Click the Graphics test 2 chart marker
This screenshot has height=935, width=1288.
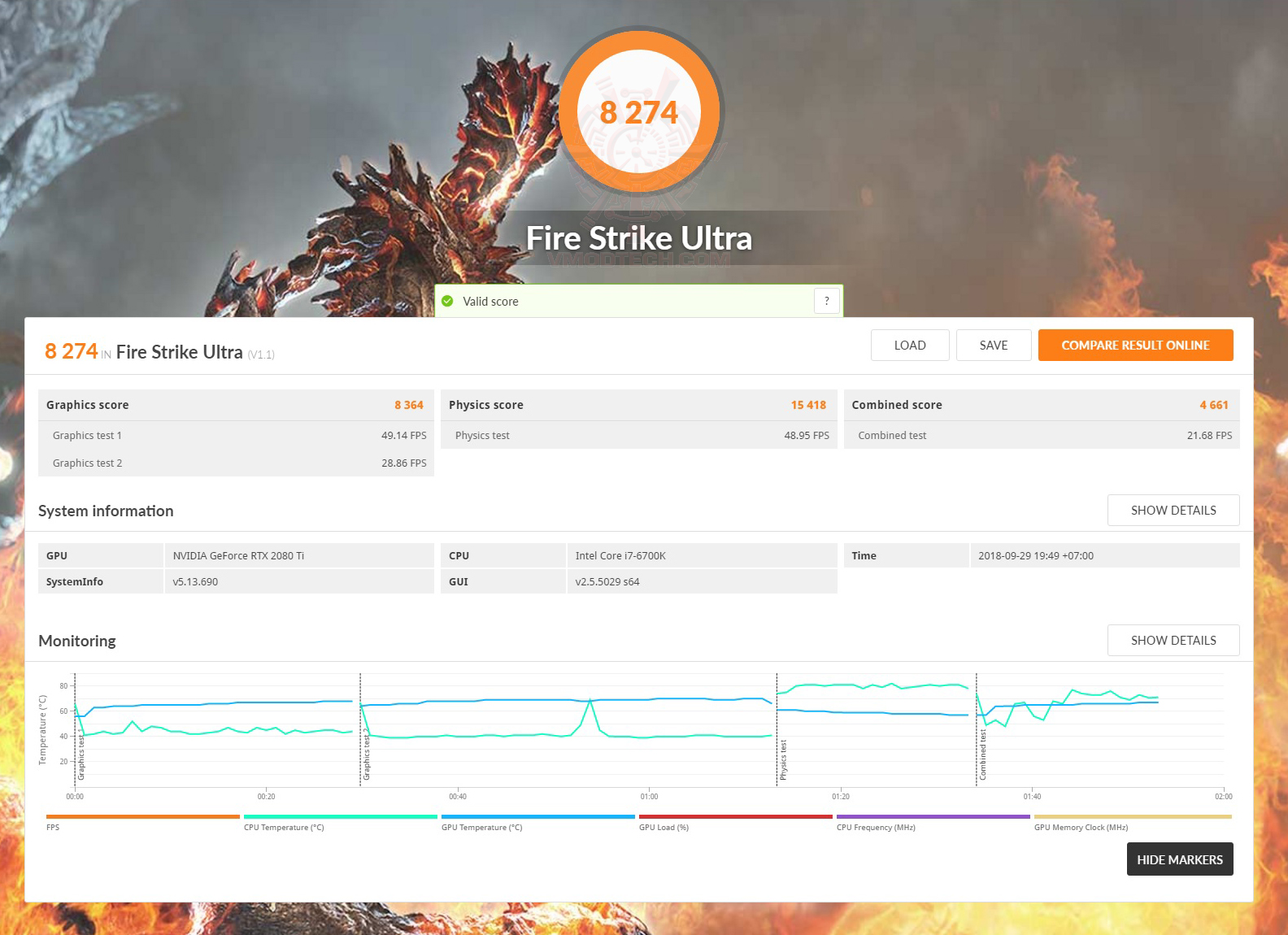[x=367, y=756]
